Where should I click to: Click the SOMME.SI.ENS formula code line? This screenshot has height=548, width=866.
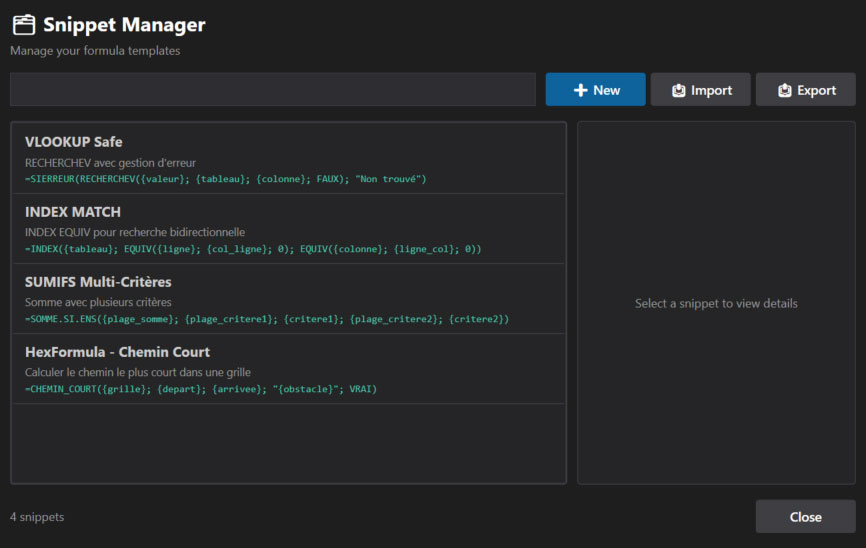(x=267, y=319)
